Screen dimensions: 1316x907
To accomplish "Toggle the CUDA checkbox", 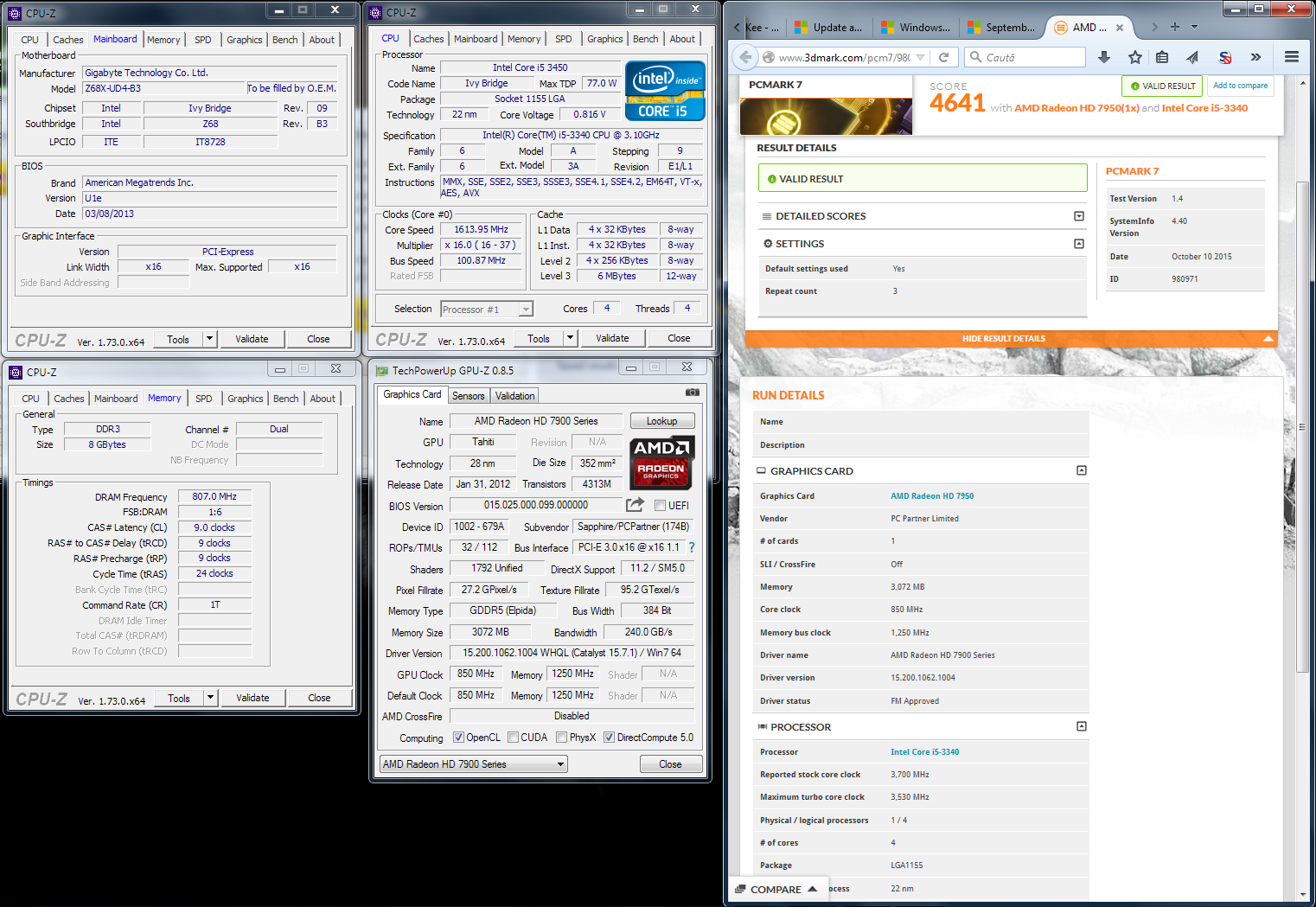I will click(x=513, y=738).
